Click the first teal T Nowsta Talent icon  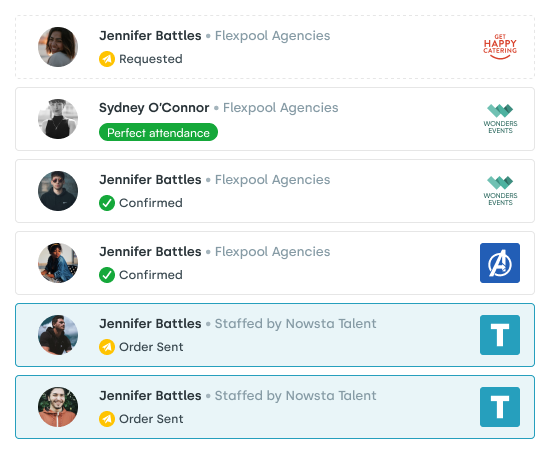click(500, 335)
